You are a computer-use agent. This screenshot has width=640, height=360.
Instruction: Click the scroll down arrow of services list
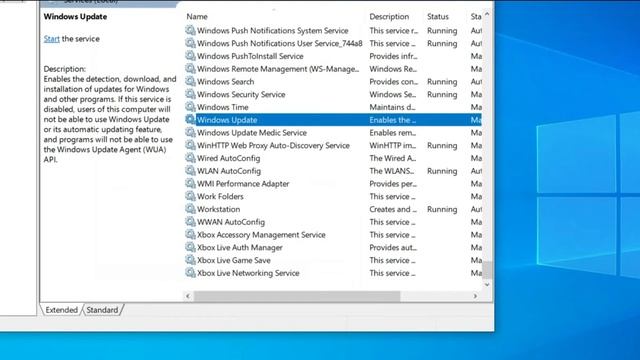point(487,284)
